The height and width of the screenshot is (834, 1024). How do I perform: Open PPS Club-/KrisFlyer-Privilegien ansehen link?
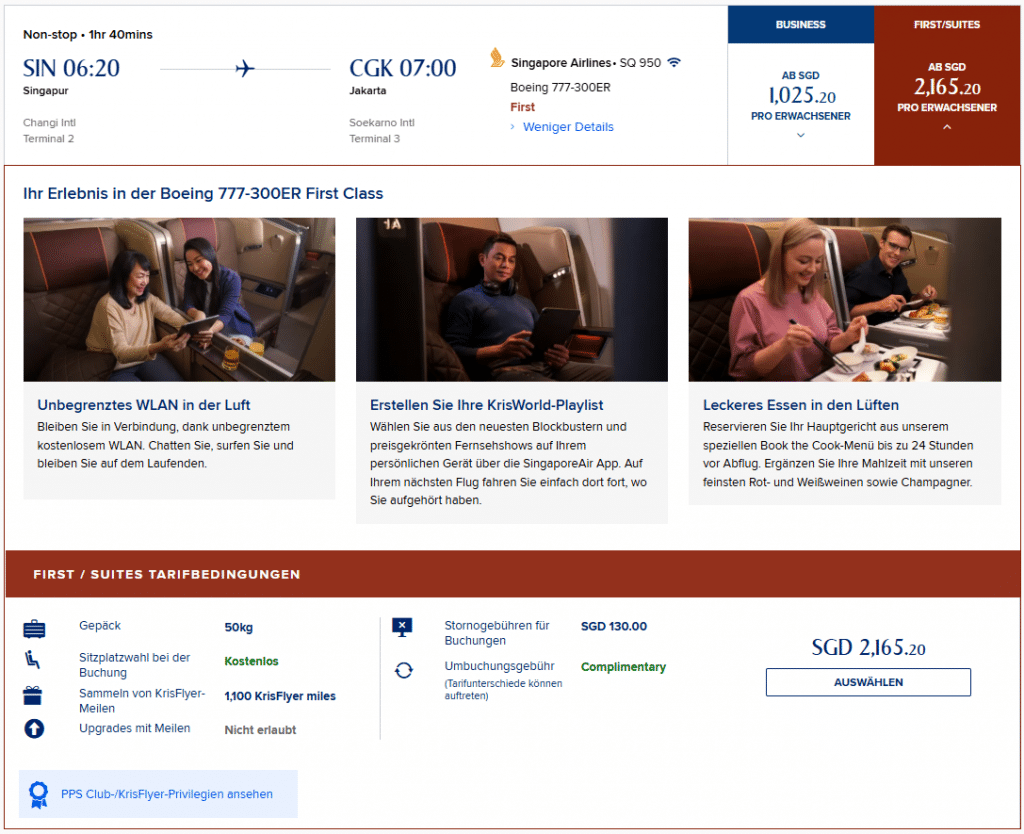[x=166, y=794]
